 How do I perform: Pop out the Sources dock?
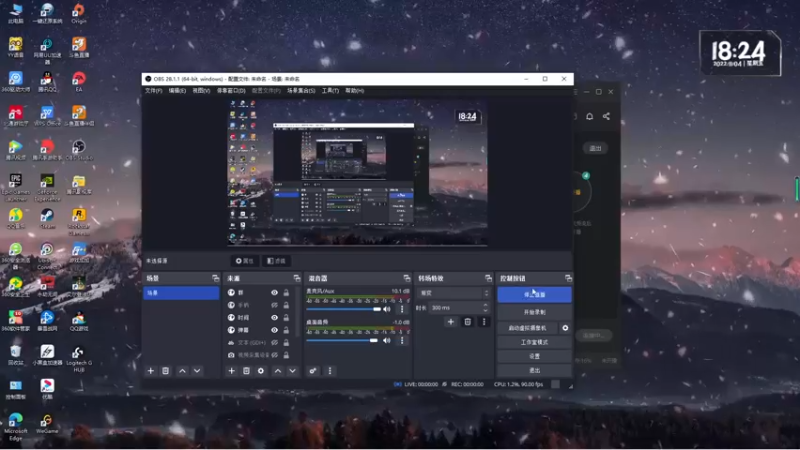297,278
